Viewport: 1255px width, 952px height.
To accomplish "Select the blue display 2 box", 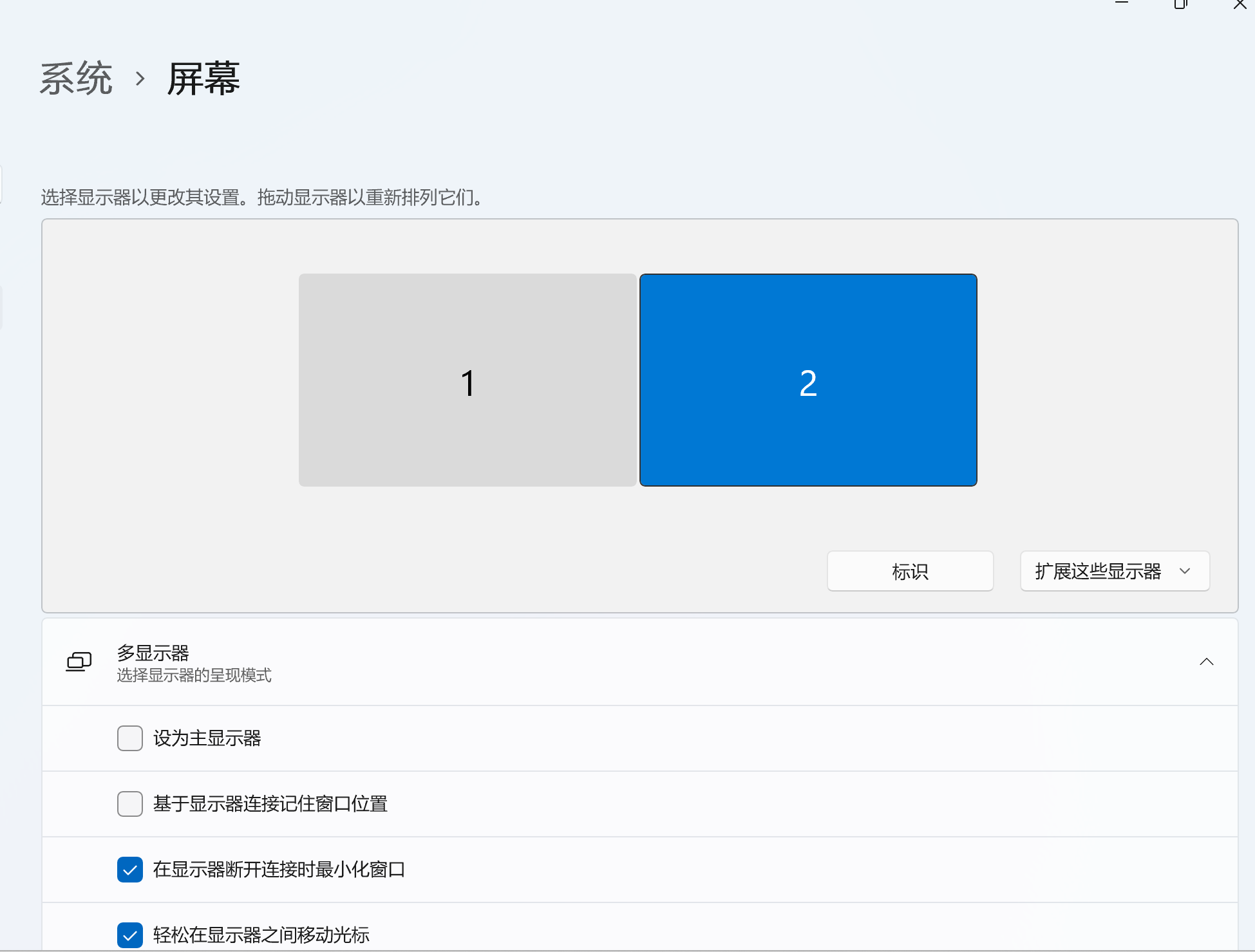I will [808, 380].
